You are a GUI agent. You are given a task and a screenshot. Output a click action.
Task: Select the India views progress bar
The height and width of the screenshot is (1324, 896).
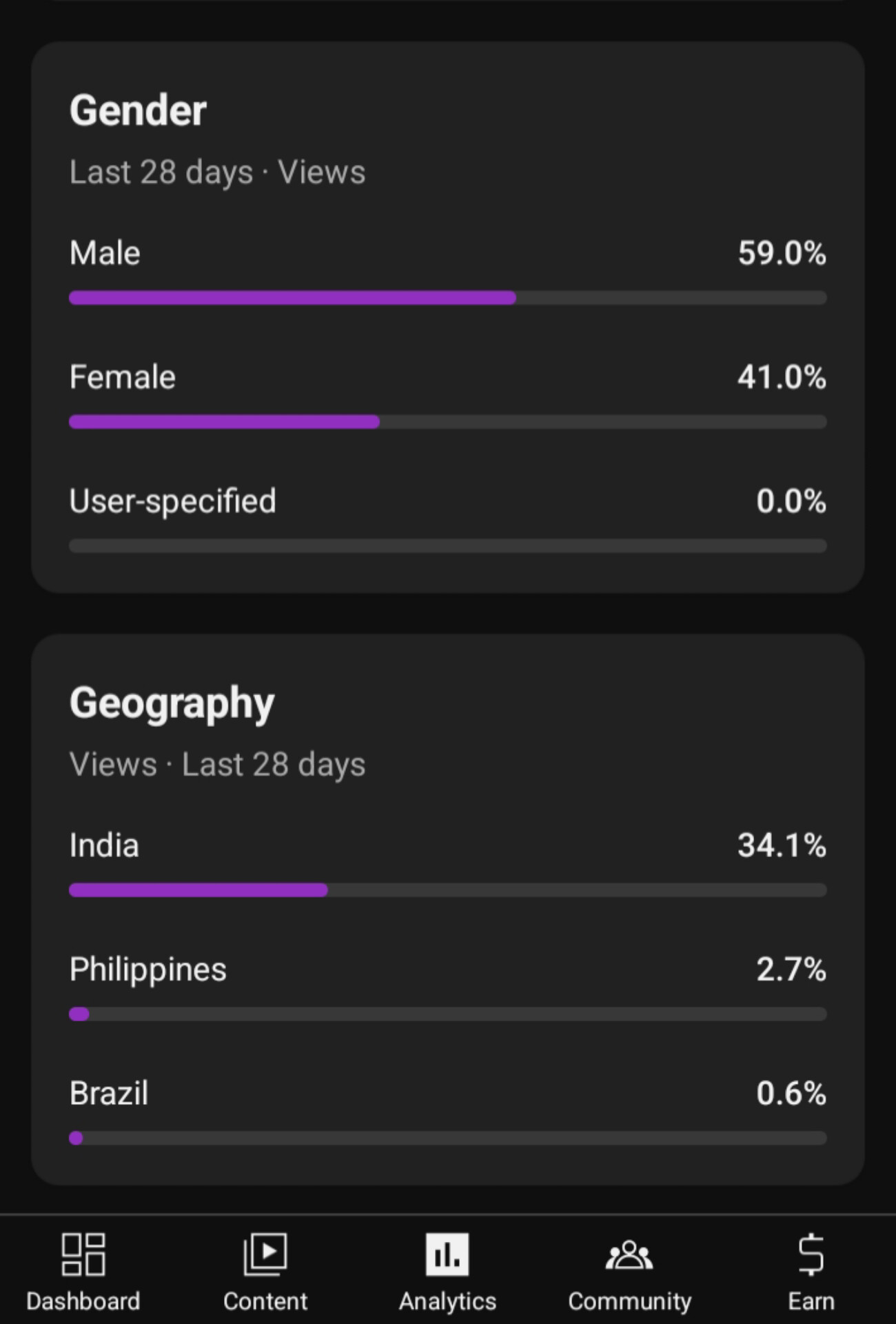coord(447,890)
